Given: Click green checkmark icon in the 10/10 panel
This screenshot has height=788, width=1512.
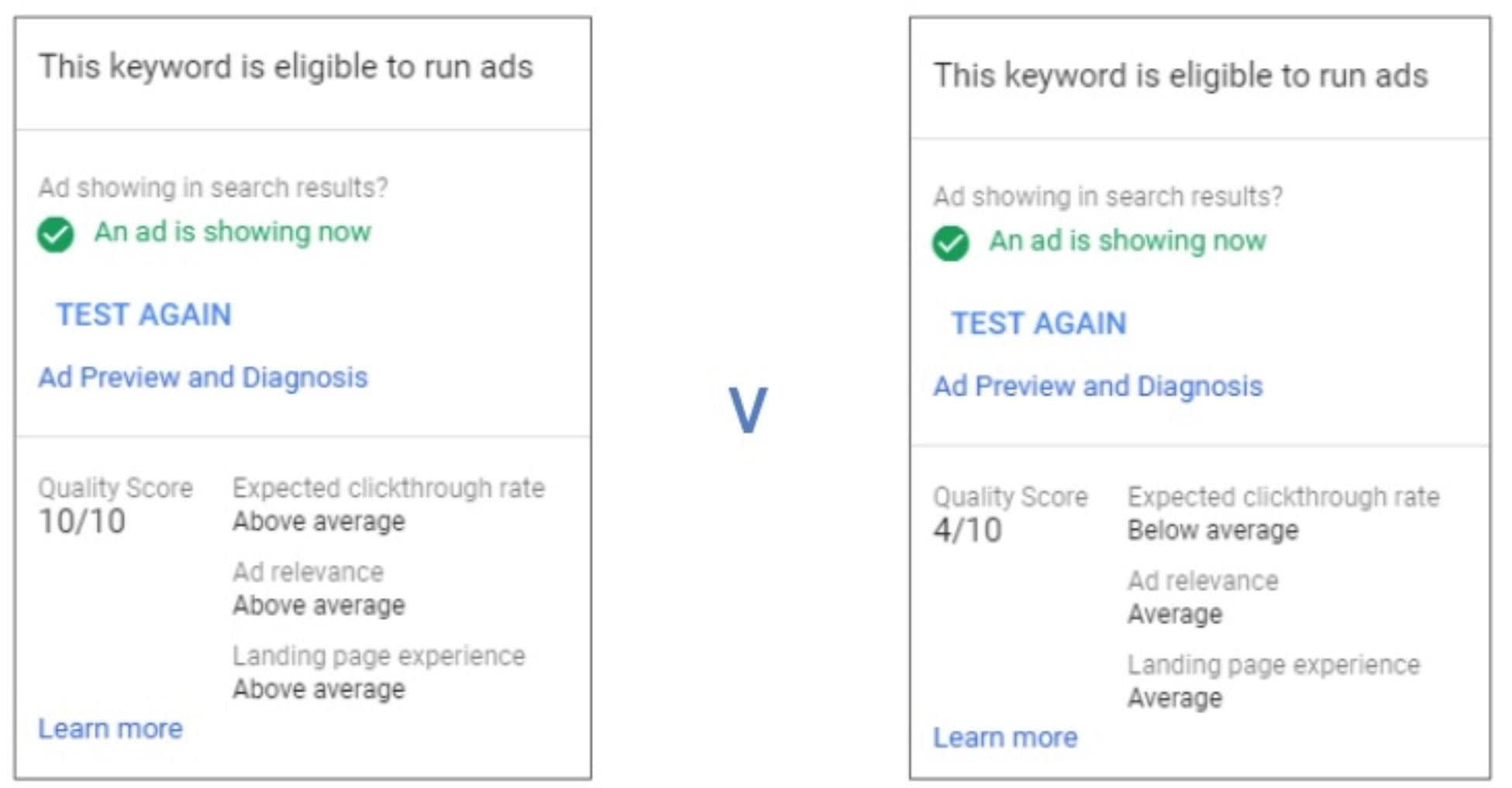Looking at the screenshot, I should [56, 235].
